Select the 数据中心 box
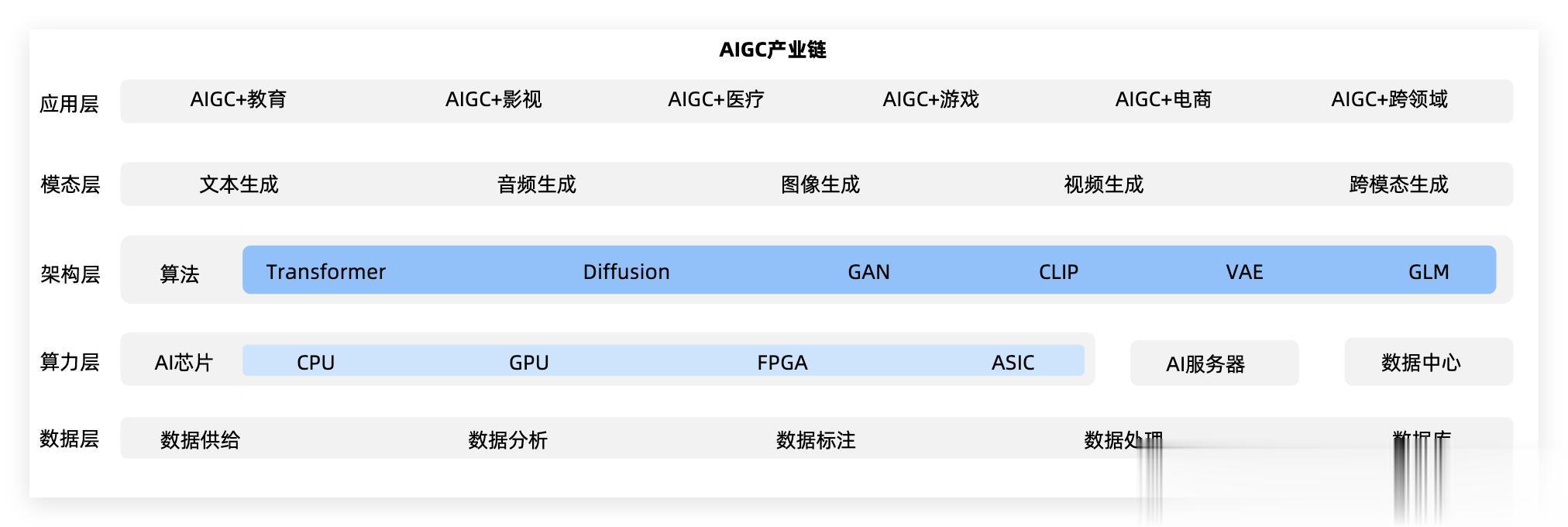The width and height of the screenshot is (1568, 527). (1420, 363)
